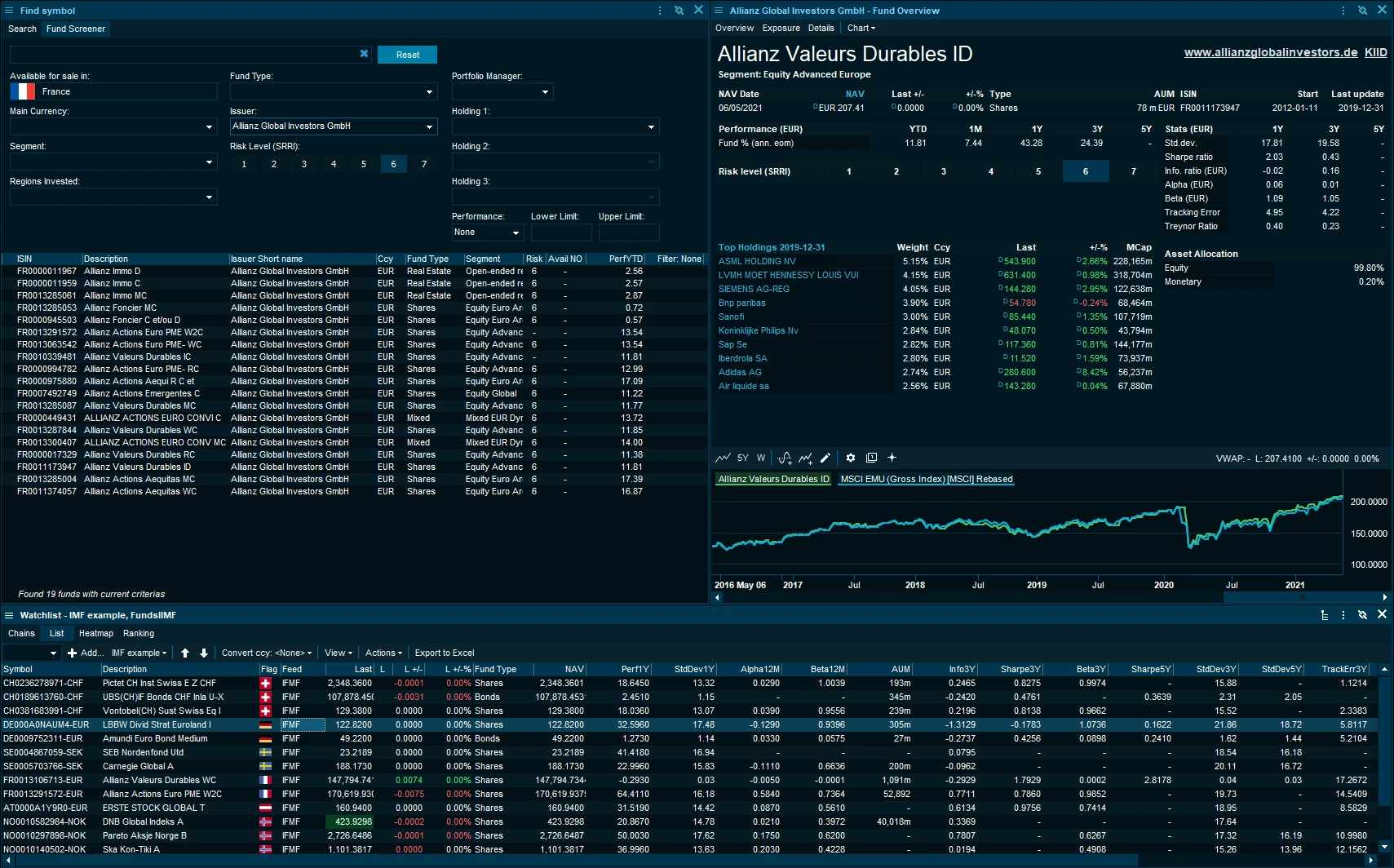The height and width of the screenshot is (868, 1394).
Task: Switch to the Search tab
Action: pos(22,29)
